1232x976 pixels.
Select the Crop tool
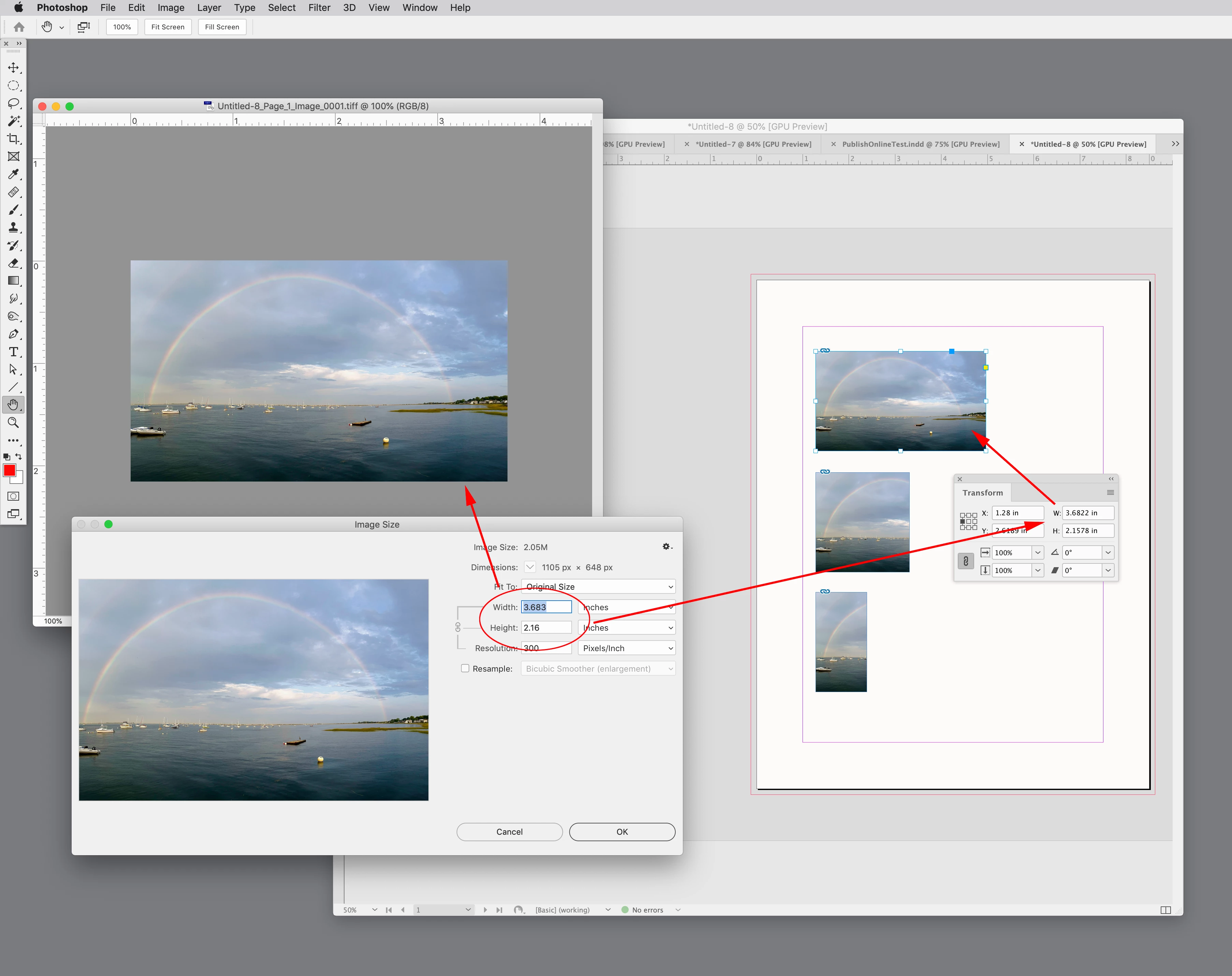[x=13, y=139]
